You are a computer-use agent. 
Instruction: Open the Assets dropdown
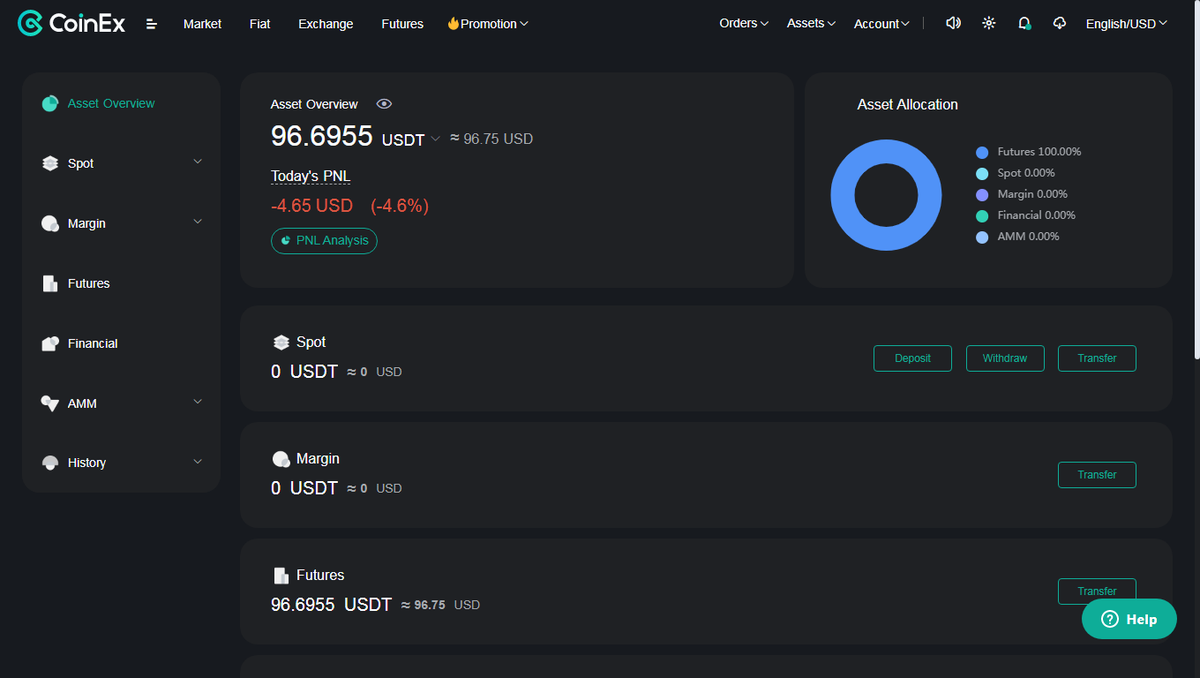click(x=811, y=23)
